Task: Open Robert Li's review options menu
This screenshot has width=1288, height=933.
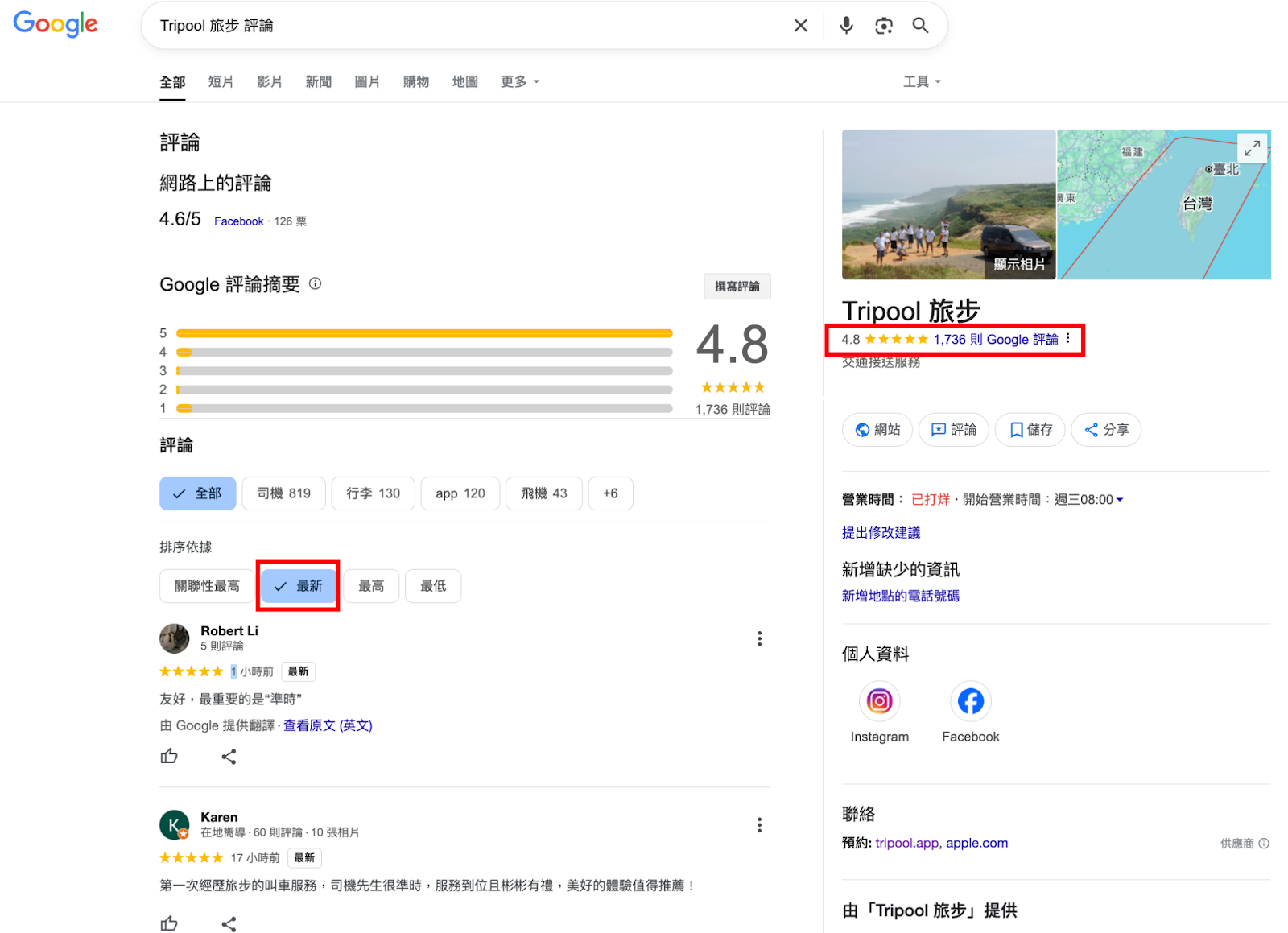Action: pyautogui.click(x=759, y=638)
